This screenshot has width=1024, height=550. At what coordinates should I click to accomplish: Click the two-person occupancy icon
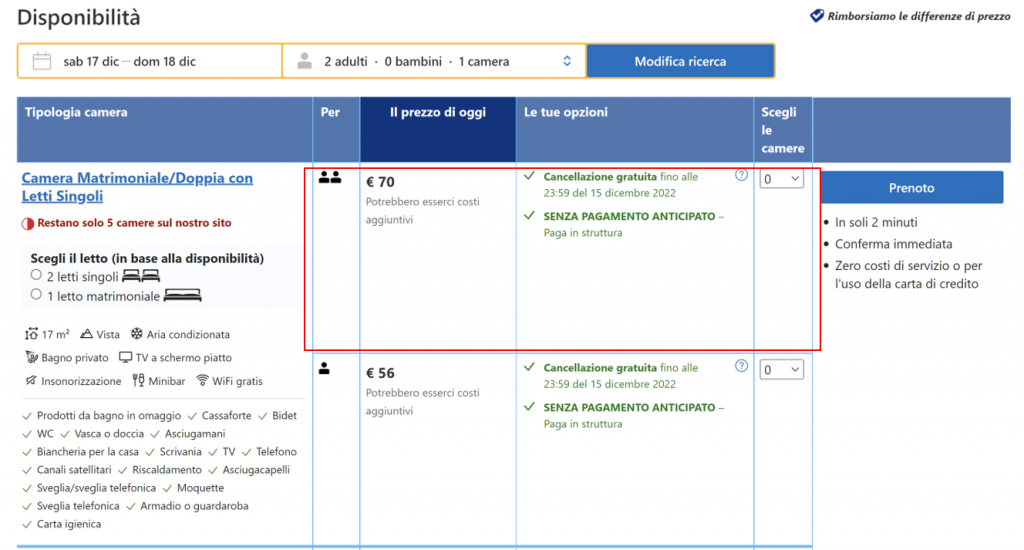(x=330, y=178)
